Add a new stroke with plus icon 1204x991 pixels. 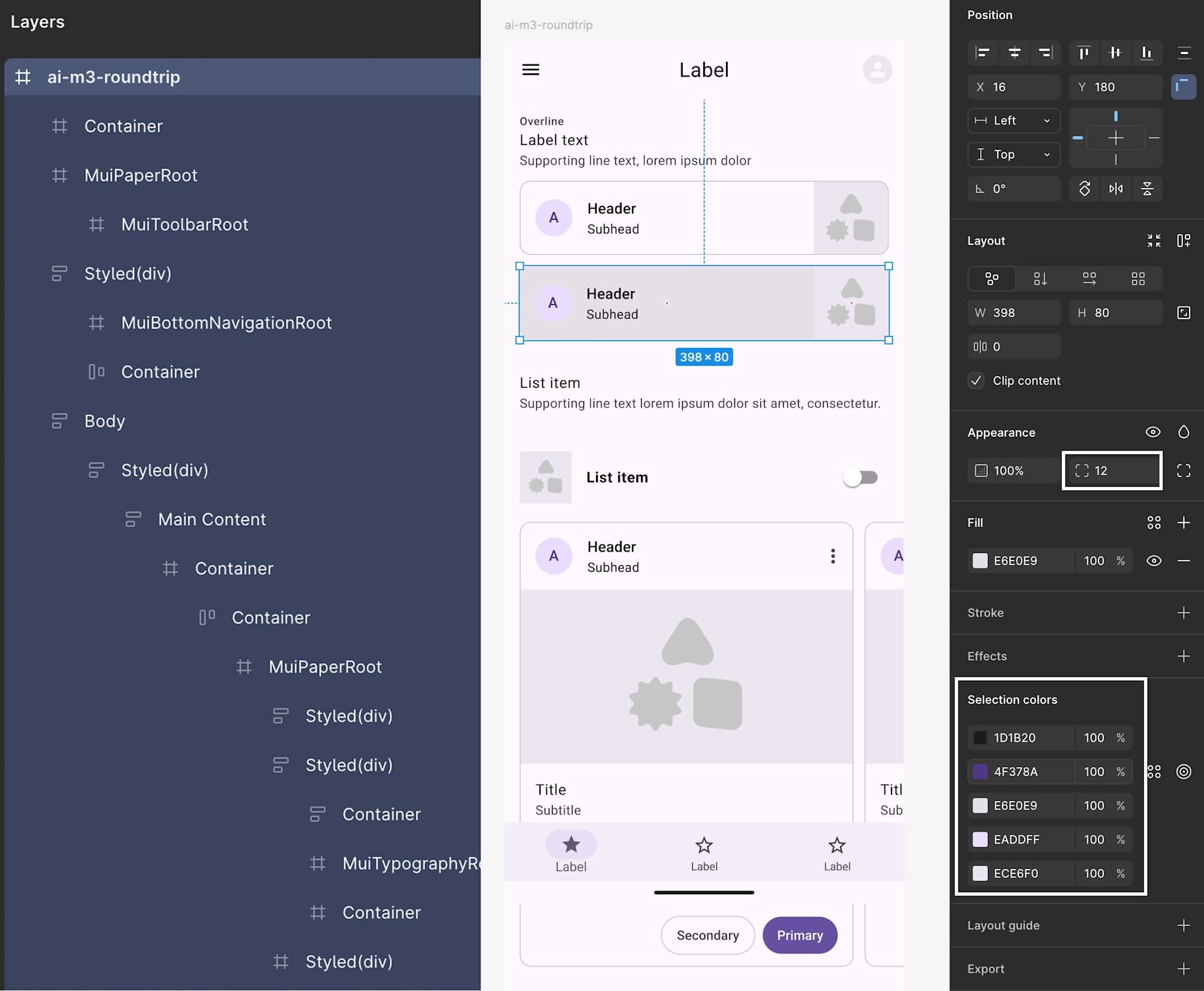point(1183,613)
